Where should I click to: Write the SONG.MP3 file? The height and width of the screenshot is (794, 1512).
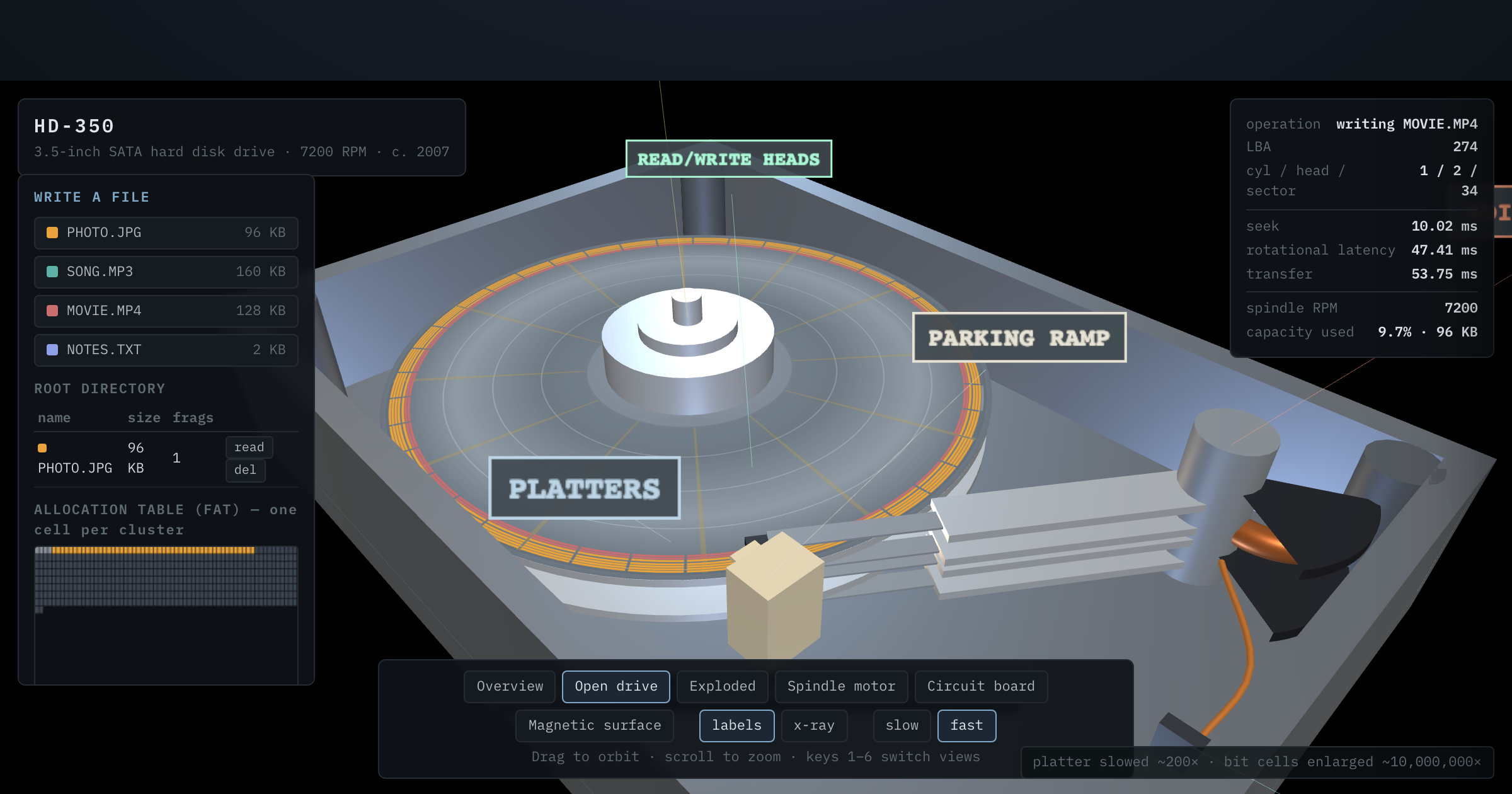tap(166, 272)
